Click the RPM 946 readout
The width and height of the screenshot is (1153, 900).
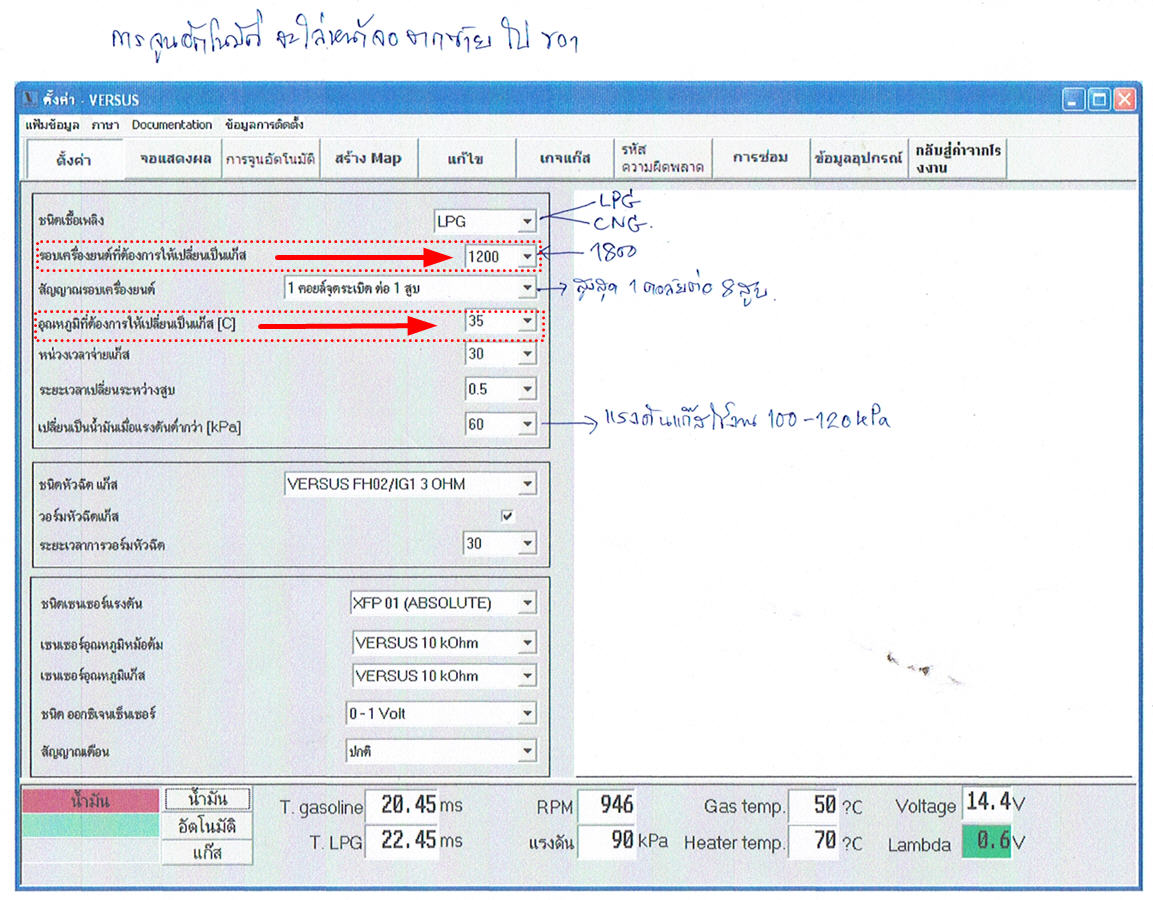[607, 805]
